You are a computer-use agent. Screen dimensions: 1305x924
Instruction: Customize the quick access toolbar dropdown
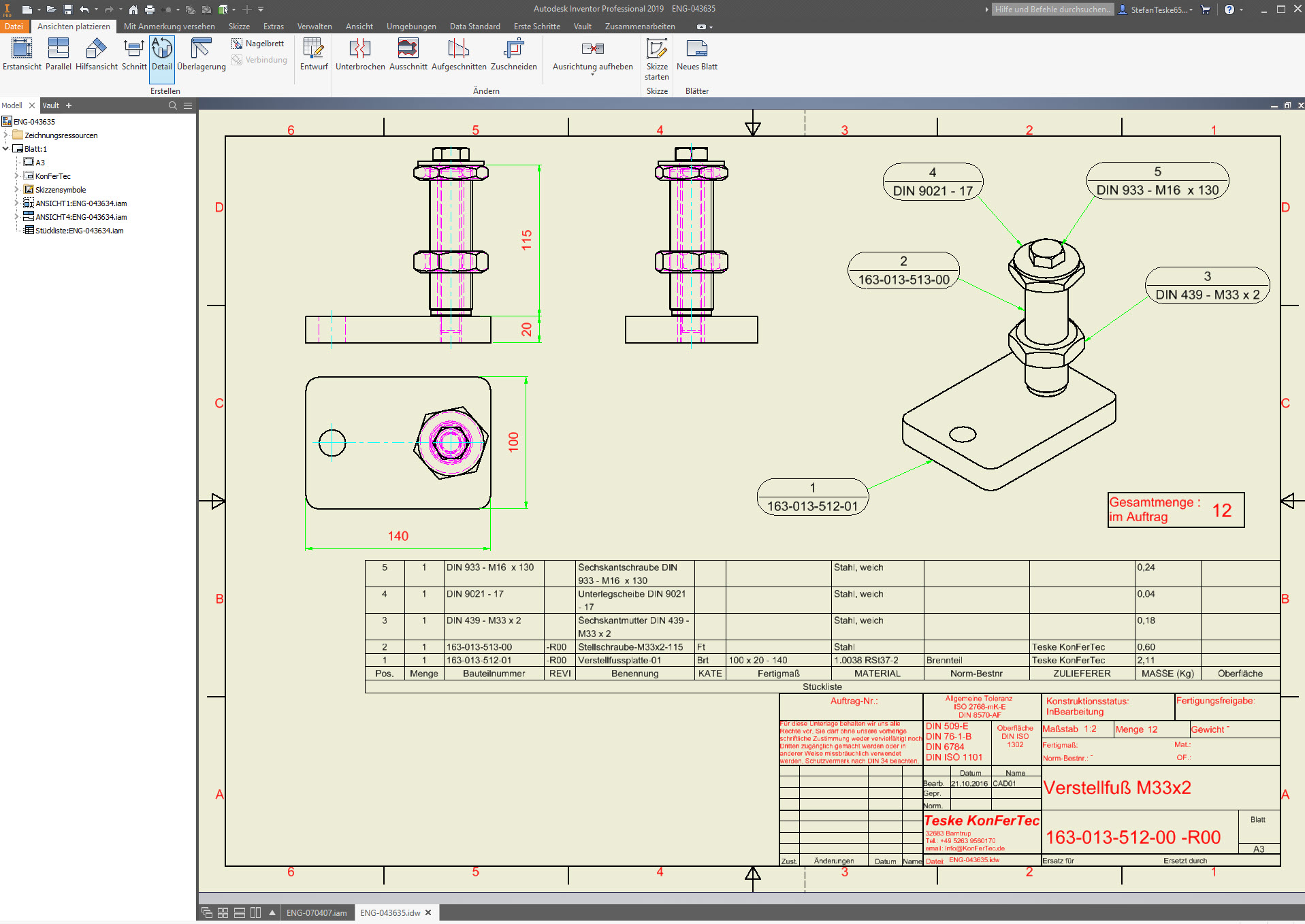[261, 10]
